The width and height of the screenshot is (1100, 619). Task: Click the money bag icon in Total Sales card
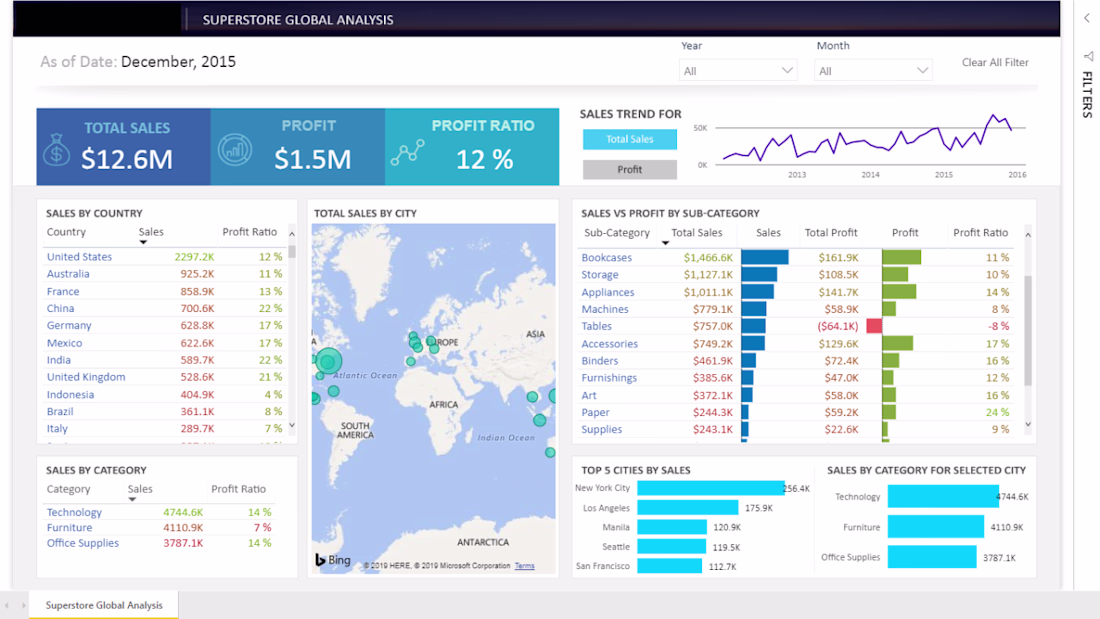pos(56,149)
